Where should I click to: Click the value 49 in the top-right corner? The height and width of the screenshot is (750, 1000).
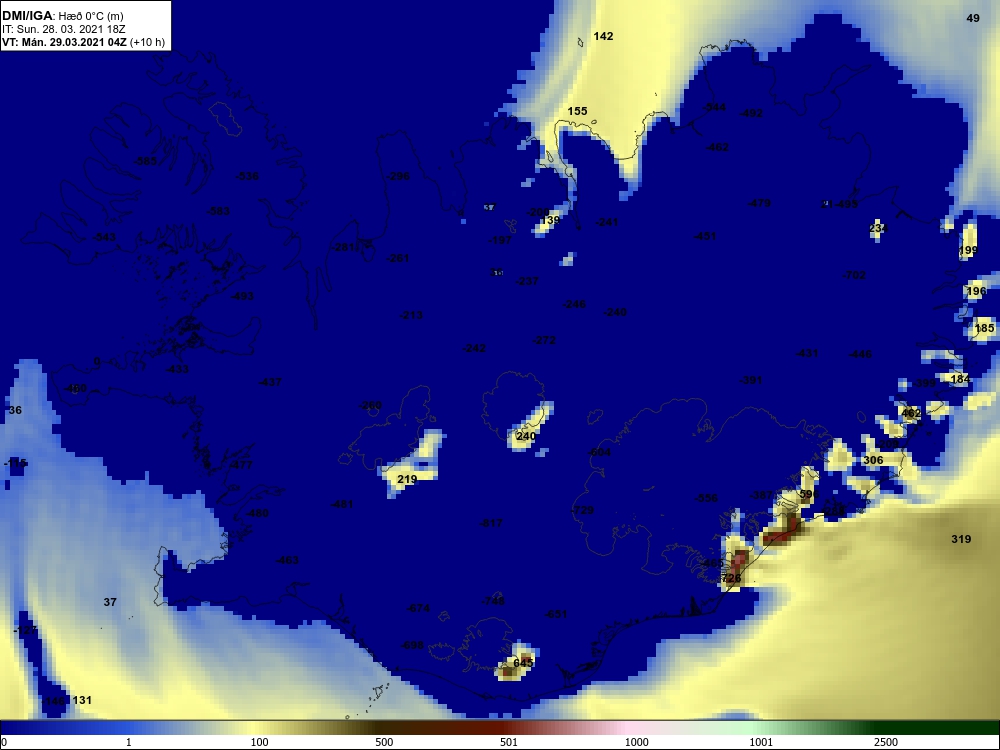coord(973,18)
